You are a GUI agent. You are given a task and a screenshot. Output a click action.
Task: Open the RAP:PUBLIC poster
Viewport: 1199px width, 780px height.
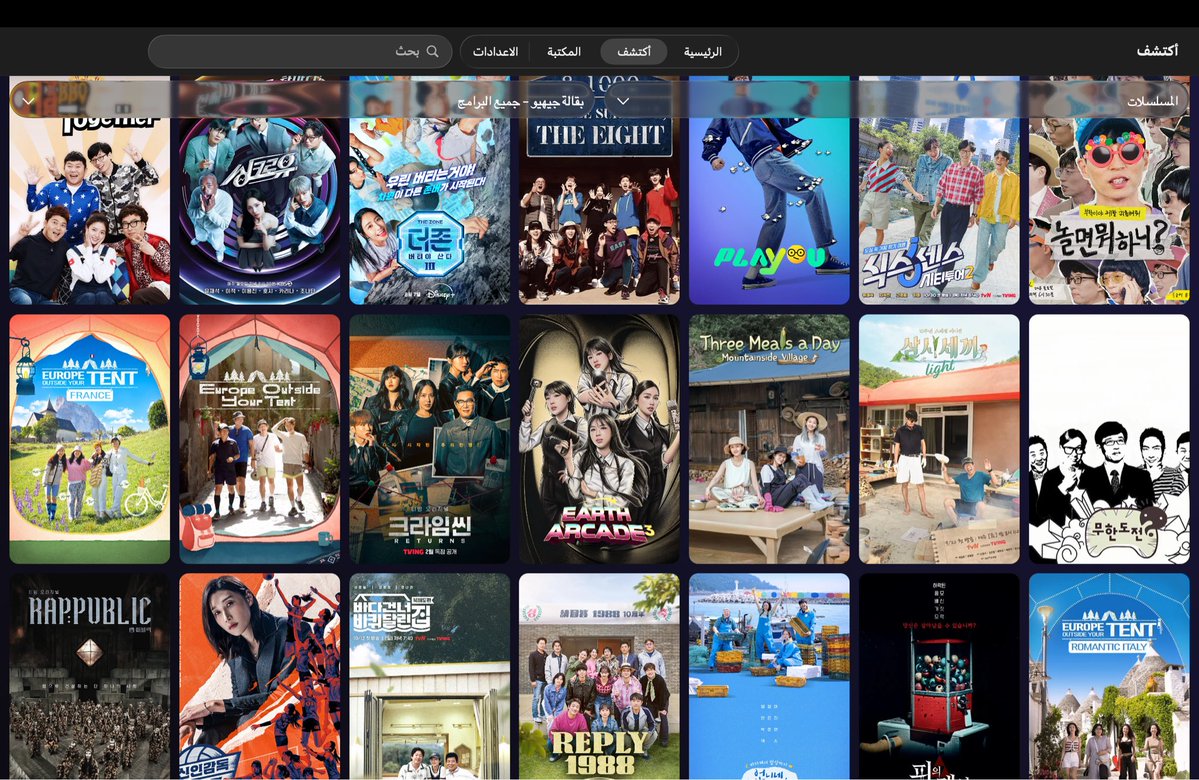click(x=89, y=676)
